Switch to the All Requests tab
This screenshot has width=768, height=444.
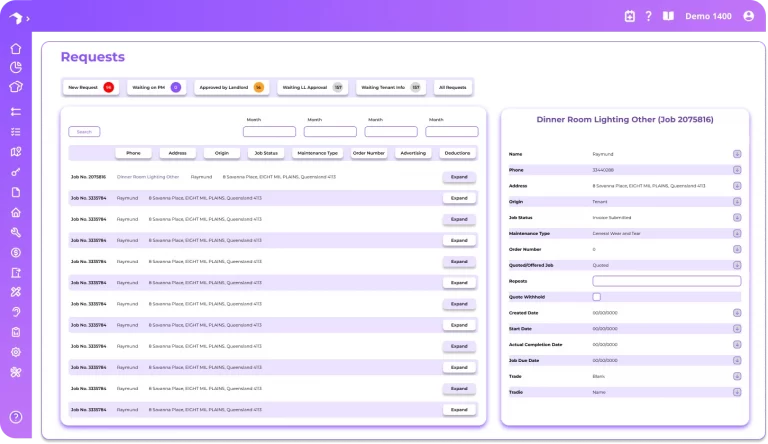click(452, 88)
